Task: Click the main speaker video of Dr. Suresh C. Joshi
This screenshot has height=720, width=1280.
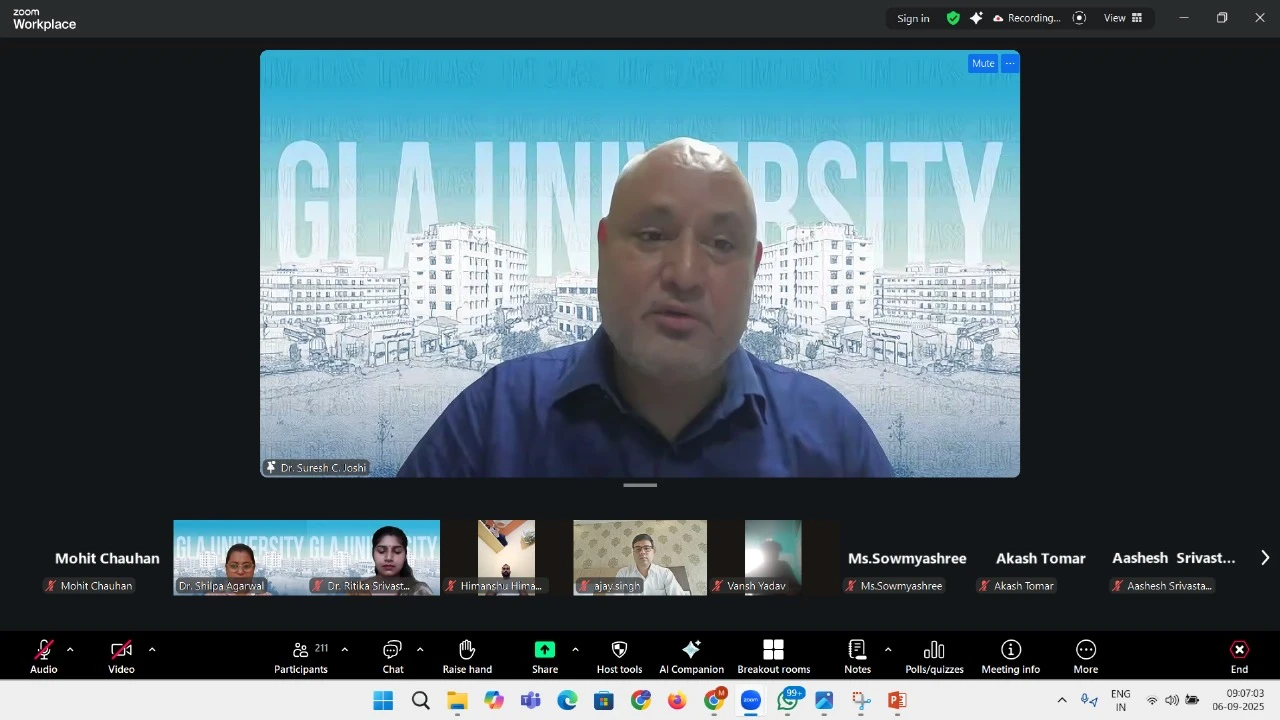Action: pos(640,264)
